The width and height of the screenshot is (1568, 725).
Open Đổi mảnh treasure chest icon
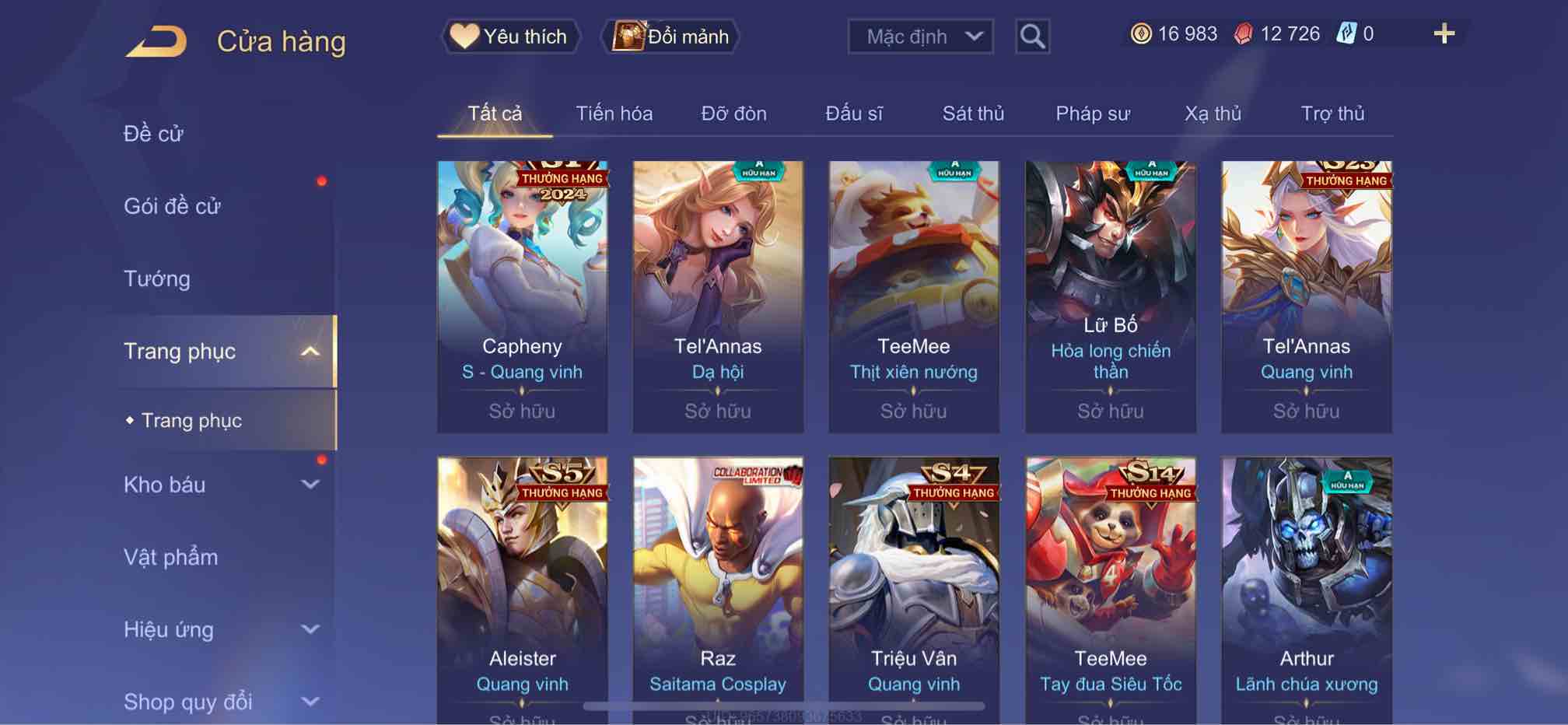628,36
